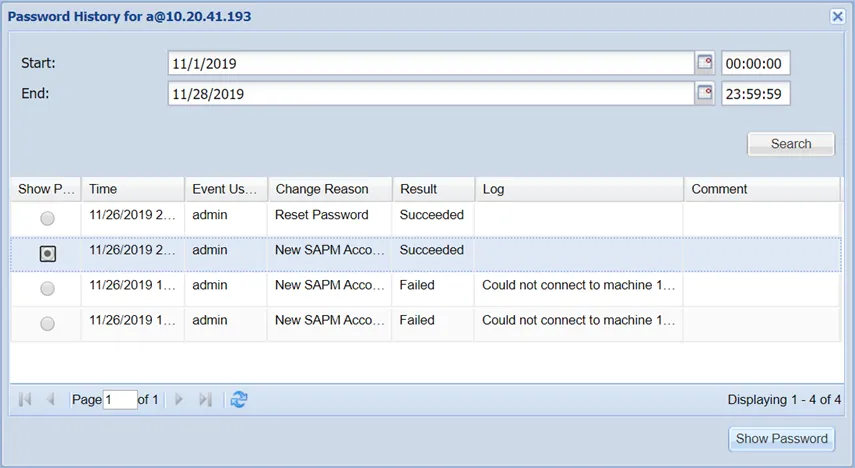Open the End date calendar picker
Screen dimensions: 855x468
pyautogui.click(x=705, y=93)
